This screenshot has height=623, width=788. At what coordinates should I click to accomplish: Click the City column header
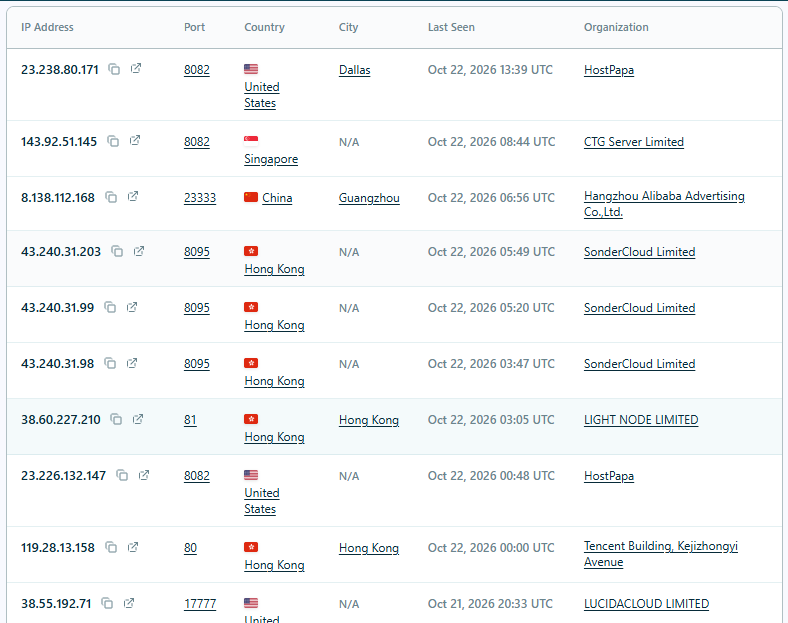pyautogui.click(x=348, y=27)
